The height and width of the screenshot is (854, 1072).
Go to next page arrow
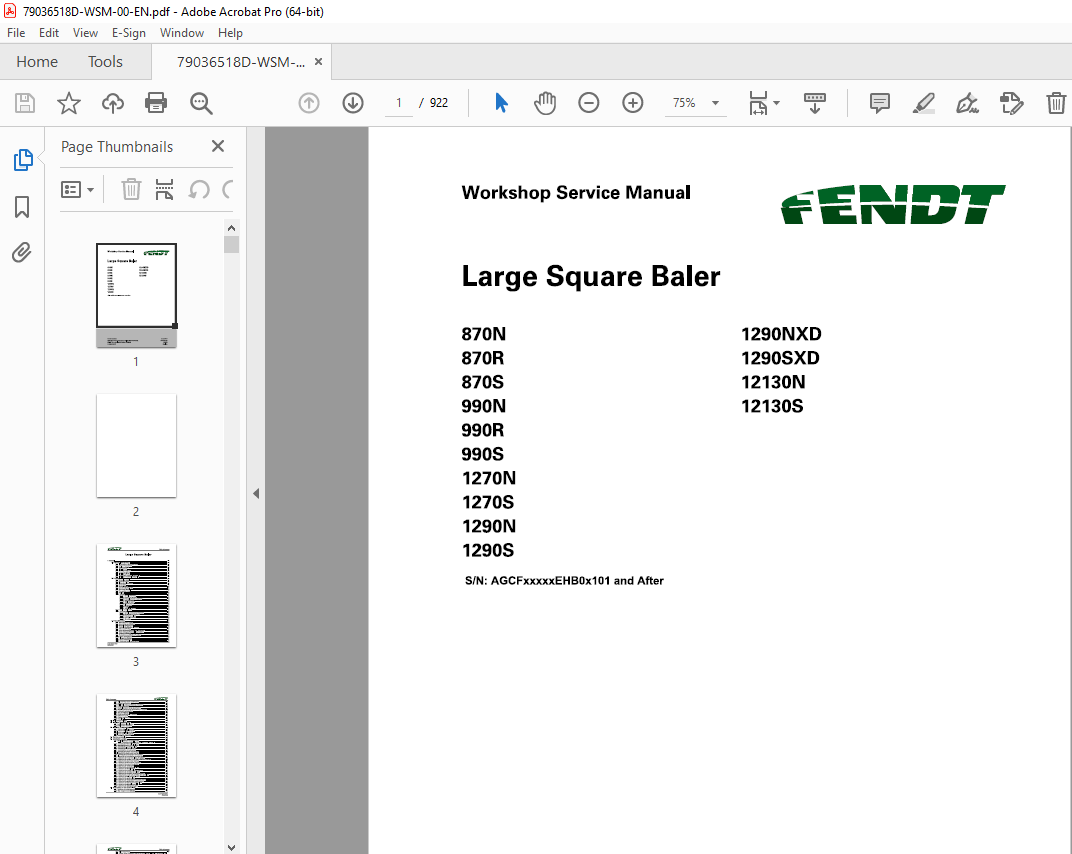click(x=353, y=103)
